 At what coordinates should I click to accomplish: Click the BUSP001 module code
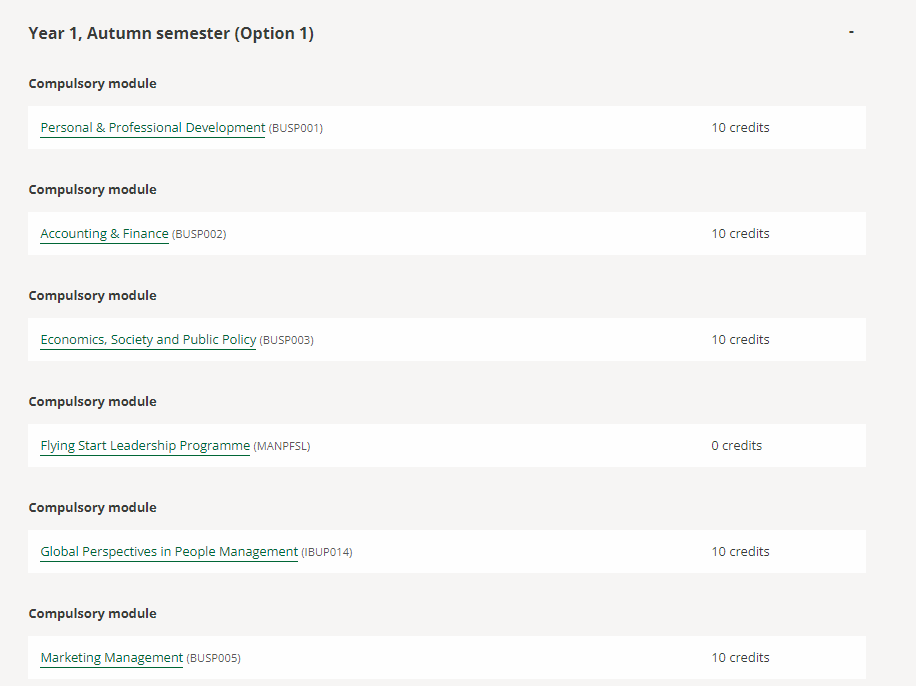coord(296,128)
